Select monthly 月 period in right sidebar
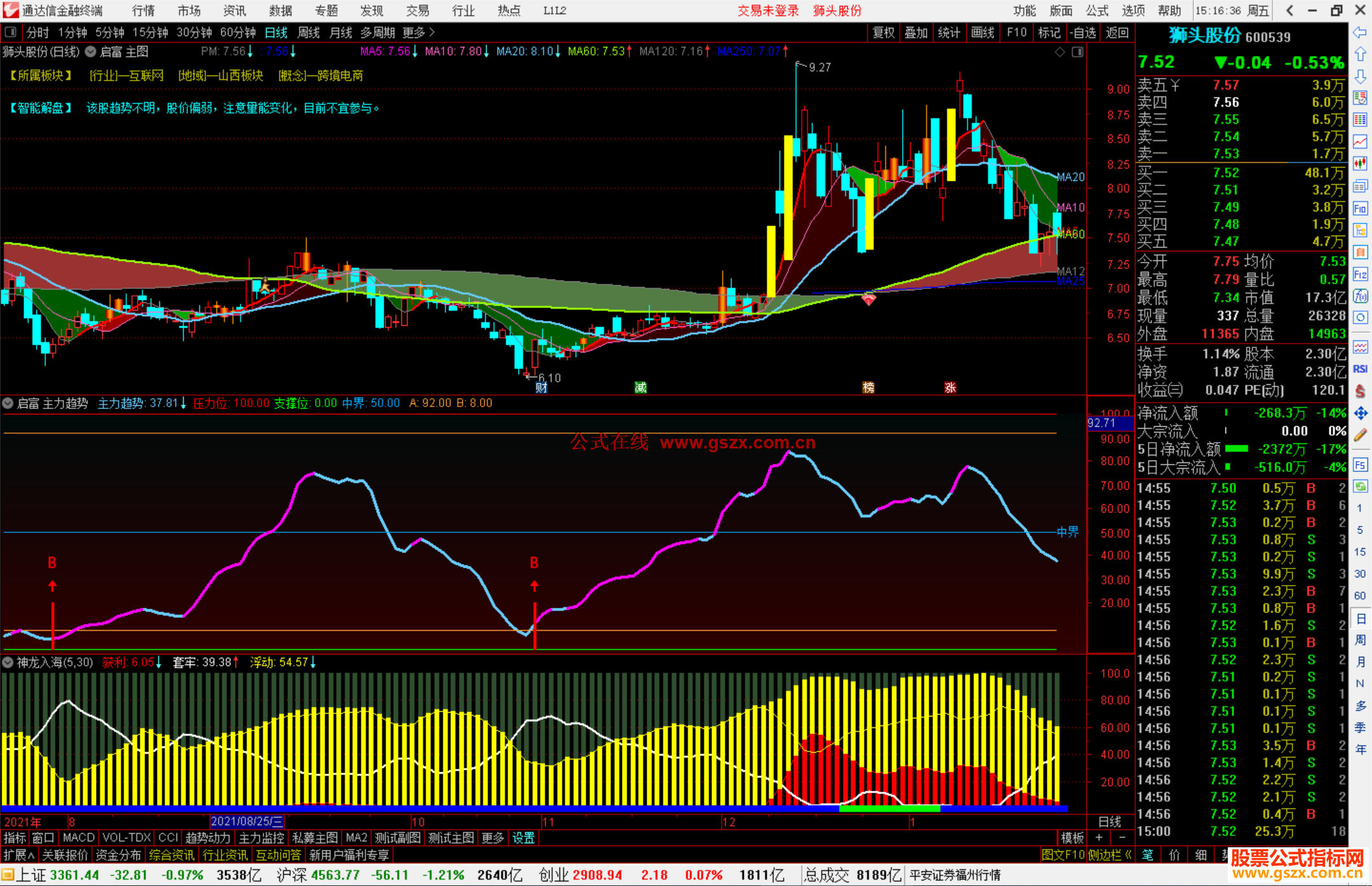This screenshot has width=1372, height=886. point(1360,662)
